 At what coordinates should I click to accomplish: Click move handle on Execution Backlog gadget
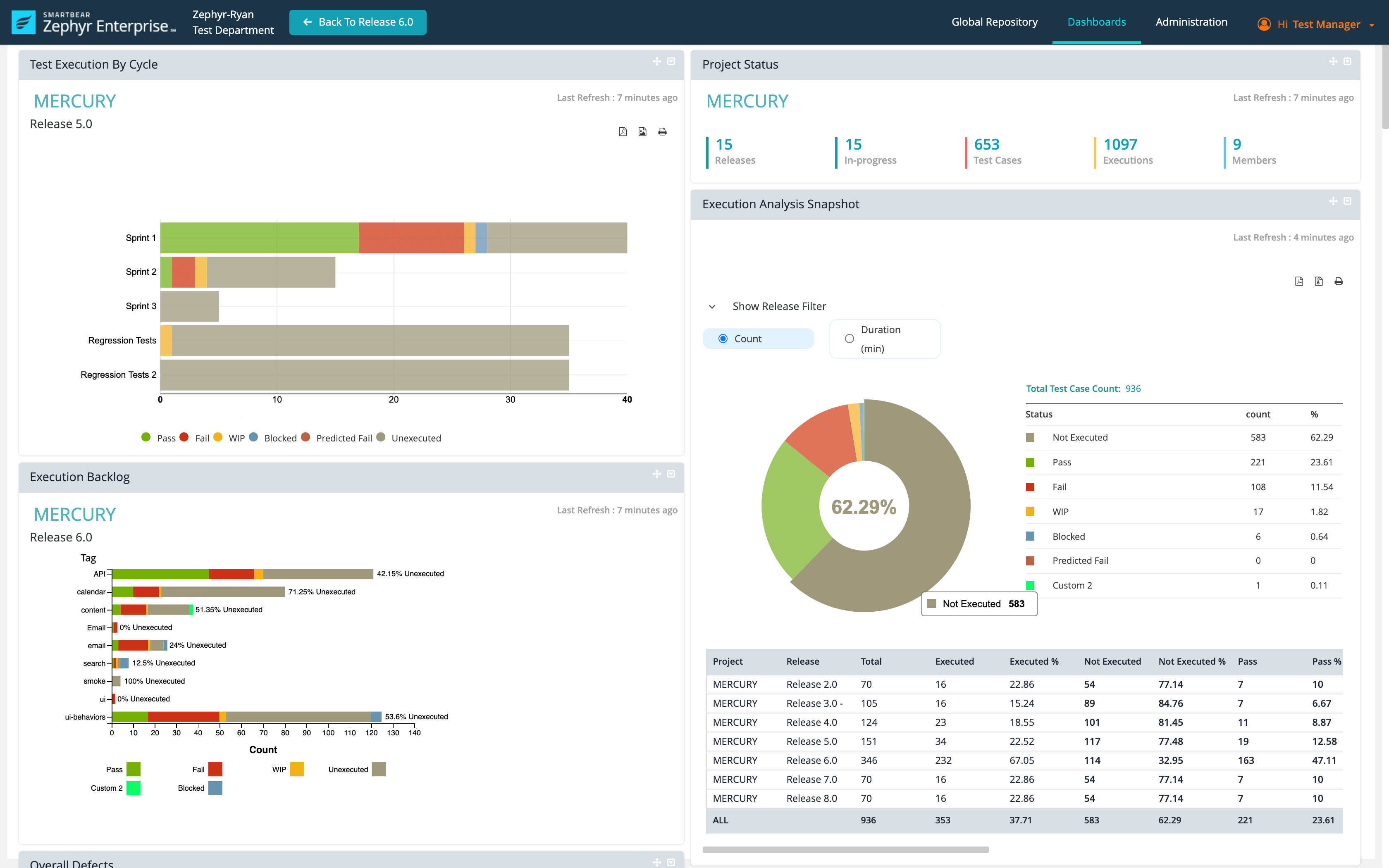coord(656,474)
